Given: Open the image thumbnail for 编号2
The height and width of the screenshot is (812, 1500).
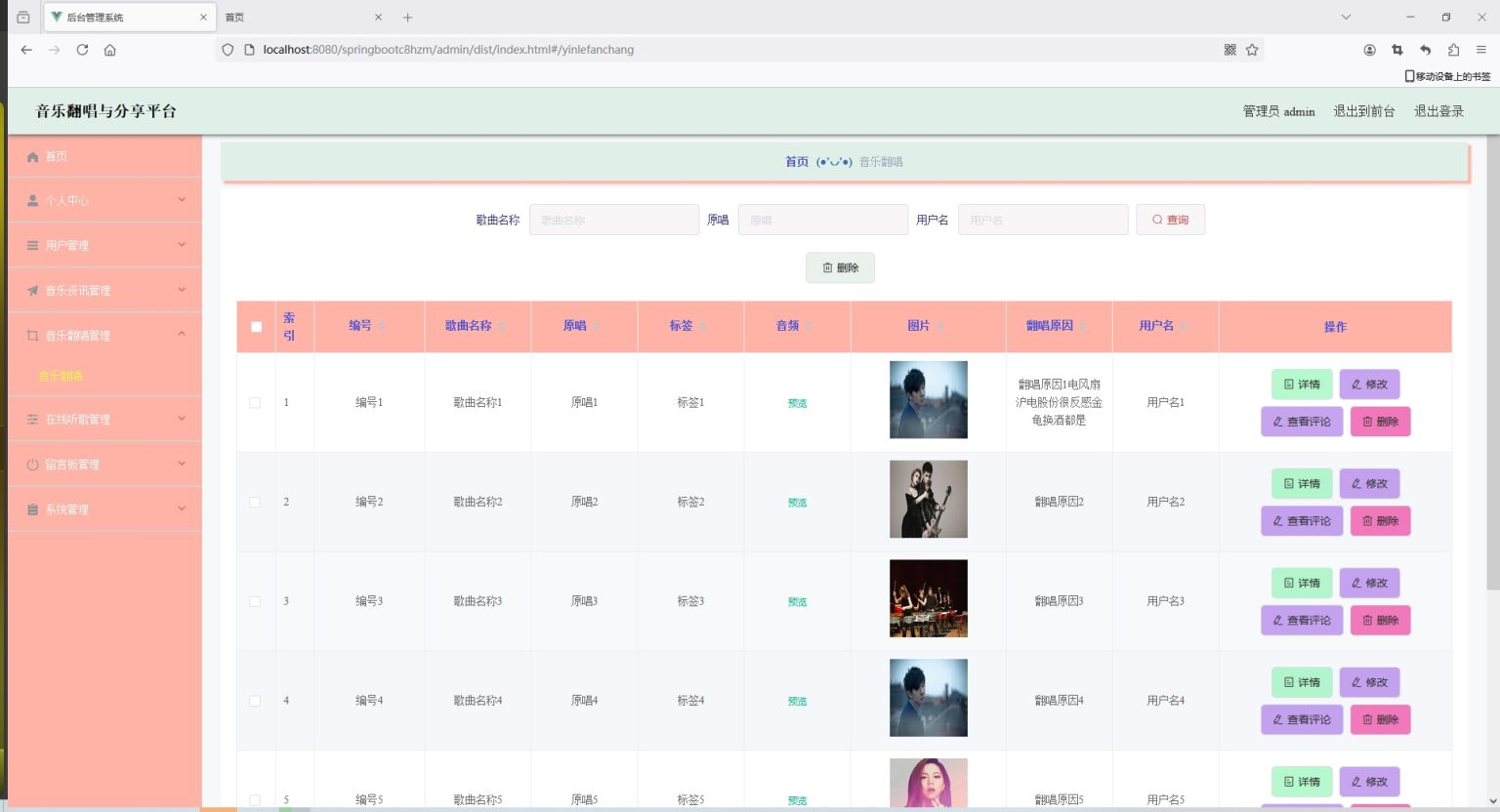Looking at the screenshot, I should pos(929,500).
